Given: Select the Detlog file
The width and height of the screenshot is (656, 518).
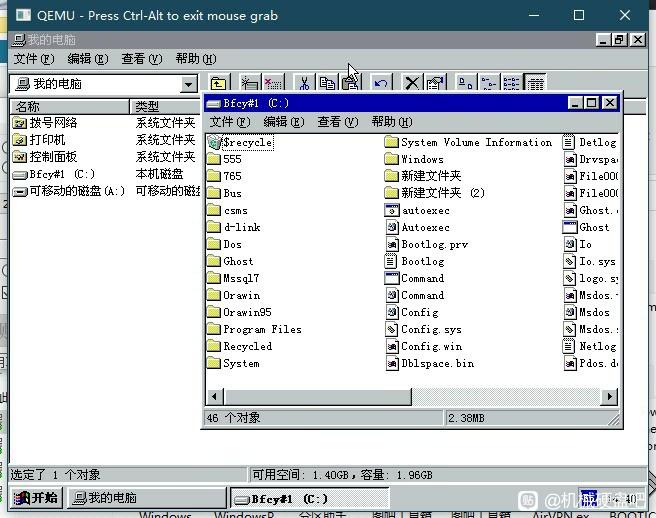Looking at the screenshot, I should point(589,142).
